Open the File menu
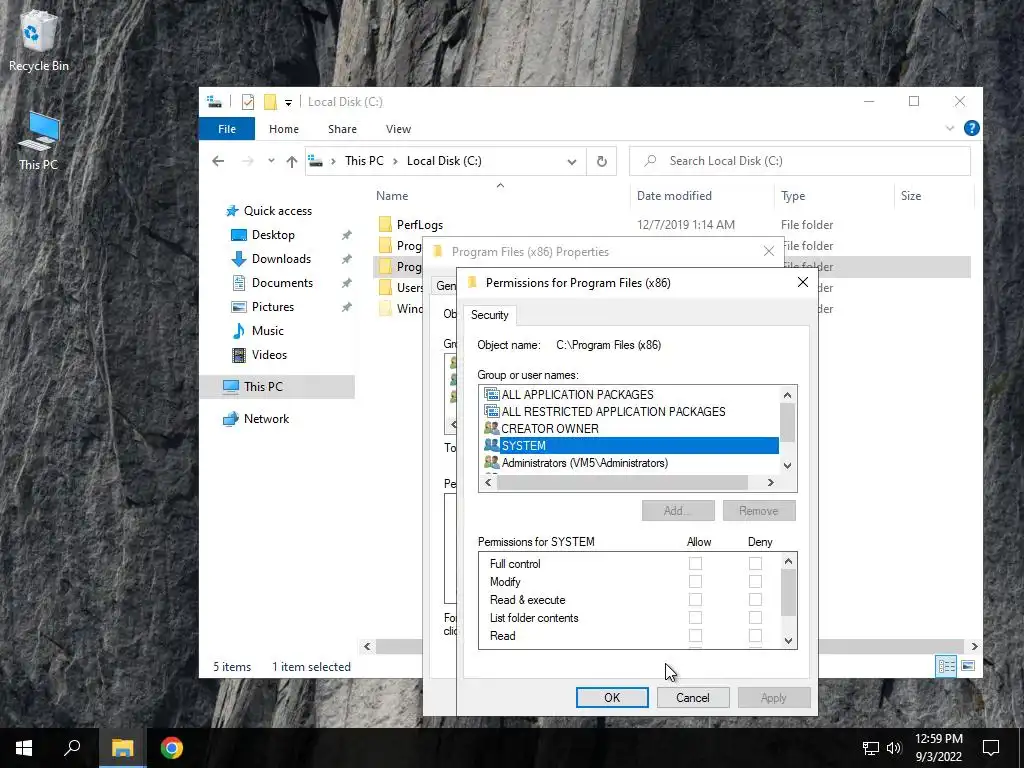The image size is (1024, 768). pyautogui.click(x=227, y=129)
